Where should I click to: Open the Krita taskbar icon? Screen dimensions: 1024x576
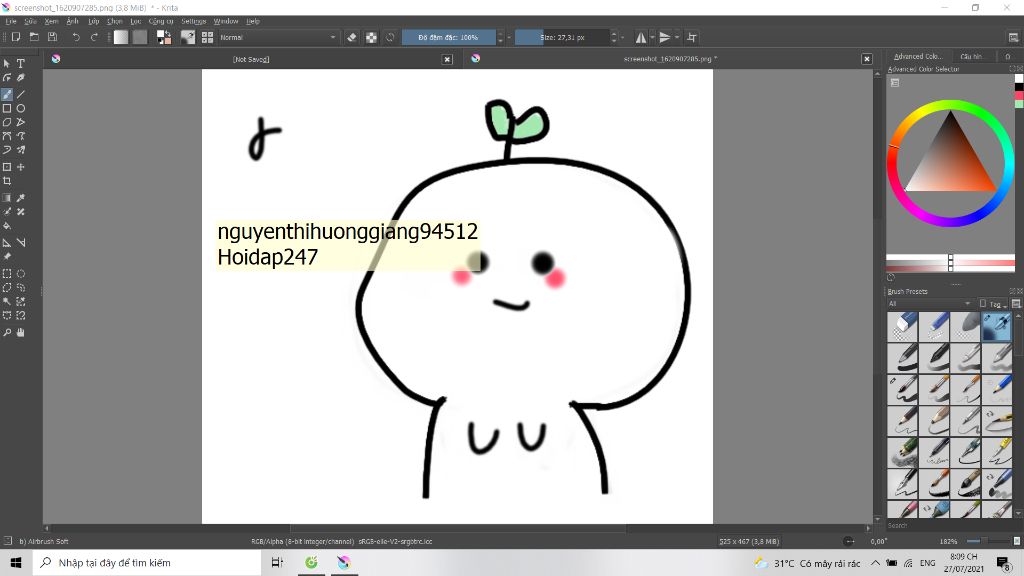pos(344,562)
